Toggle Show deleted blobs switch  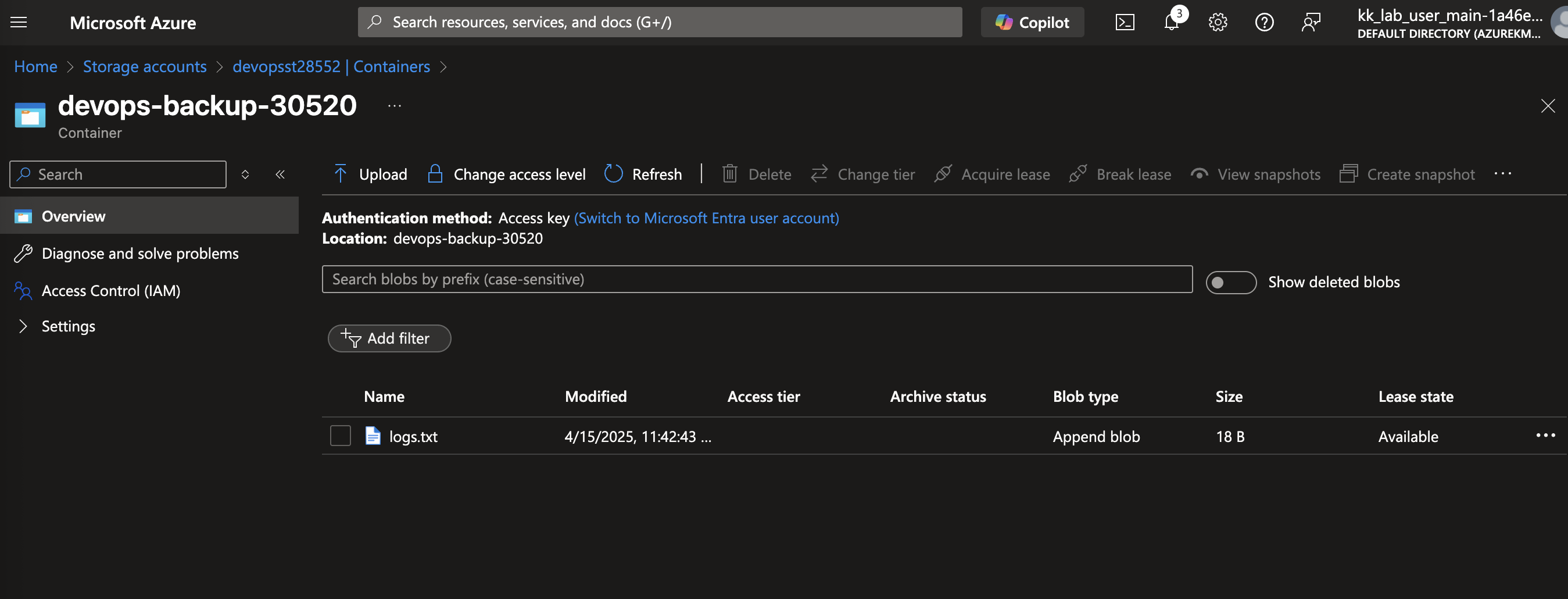click(x=1231, y=282)
